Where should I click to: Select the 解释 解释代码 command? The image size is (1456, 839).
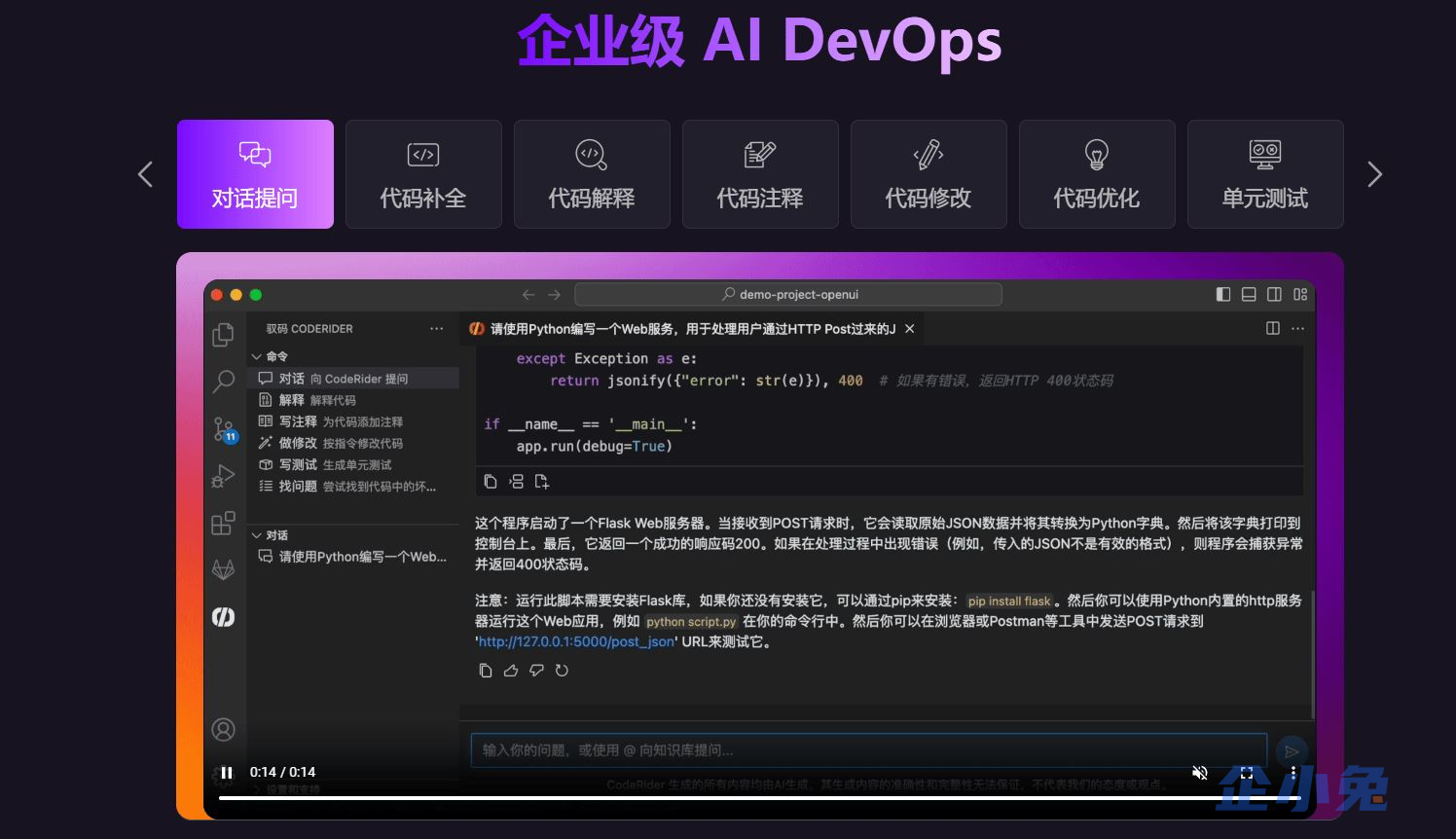point(353,400)
